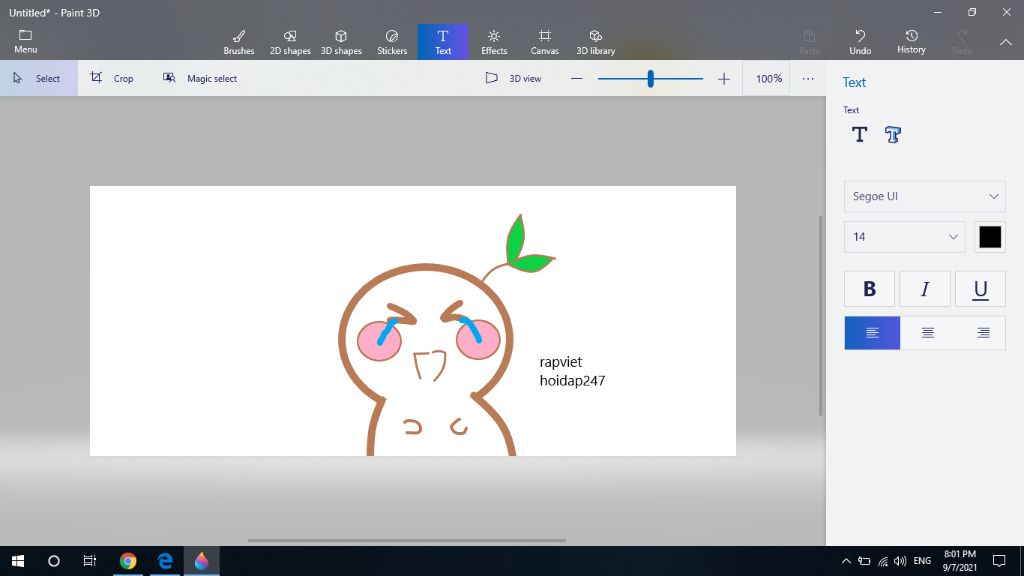Toggle 3D view
Screen dimensions: 1024x576
pyautogui.click(x=513, y=78)
